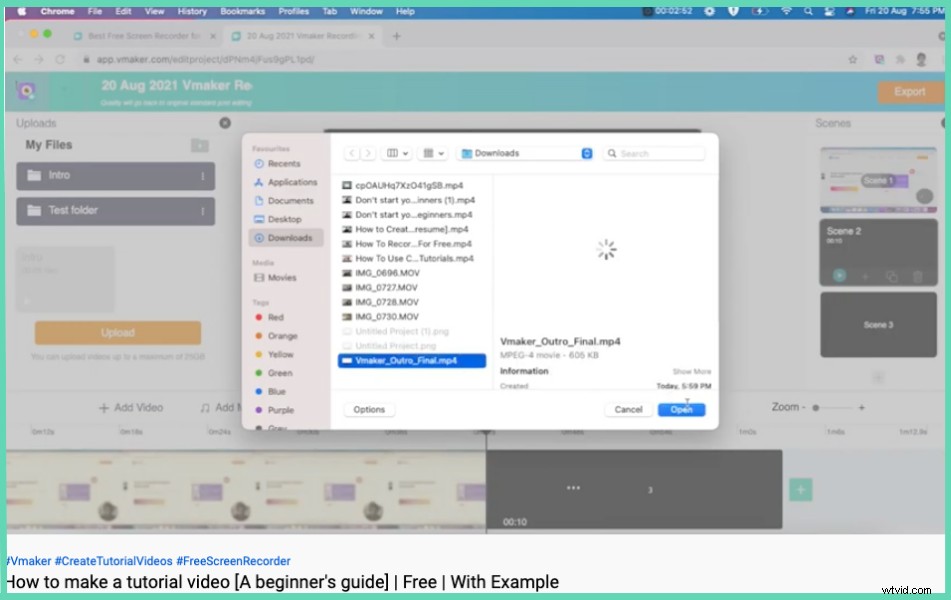Open Vmaker_Outro_Final.mp4 with the Open button
Image resolution: width=951 pixels, height=600 pixels.
pyautogui.click(x=681, y=409)
